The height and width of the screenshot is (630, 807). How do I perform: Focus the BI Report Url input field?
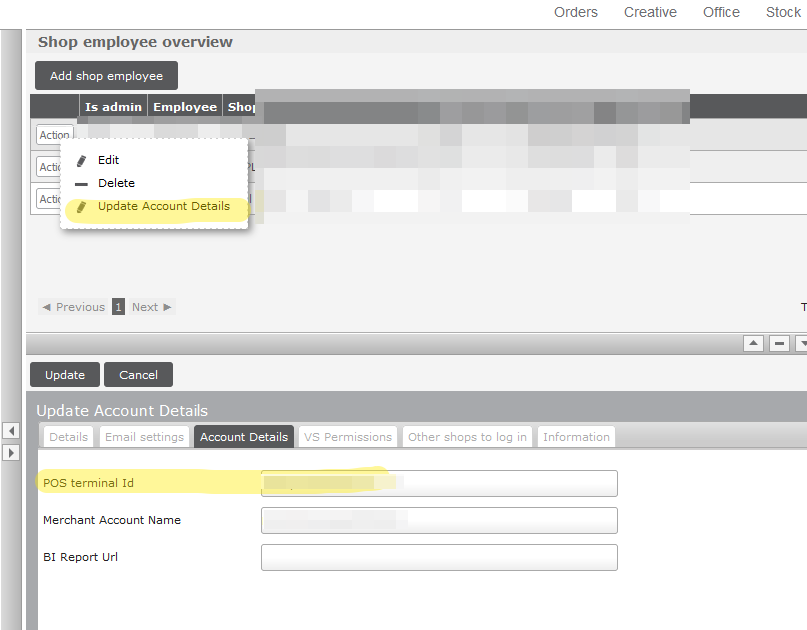tap(439, 557)
